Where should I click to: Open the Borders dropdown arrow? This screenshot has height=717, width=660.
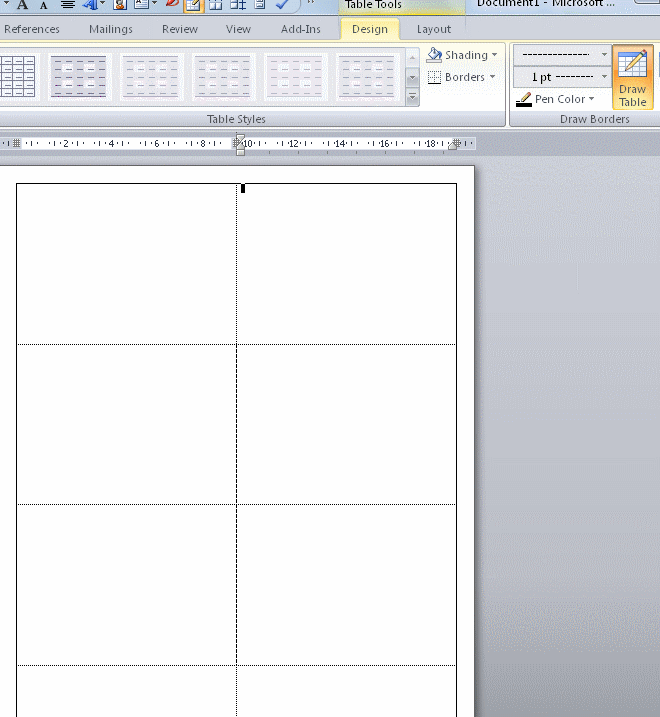[493, 77]
